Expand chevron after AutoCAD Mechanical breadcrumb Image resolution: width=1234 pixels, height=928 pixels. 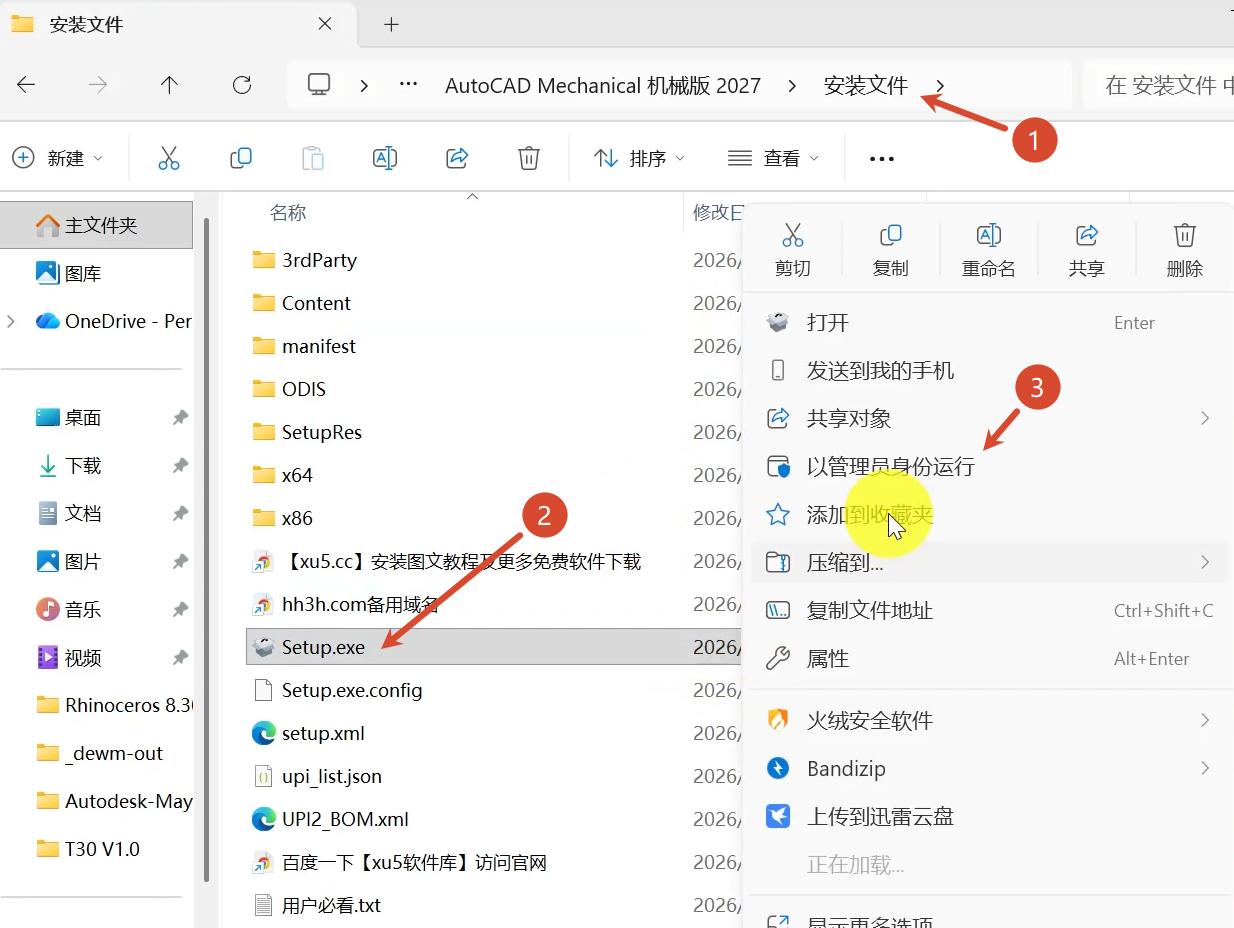tap(792, 86)
